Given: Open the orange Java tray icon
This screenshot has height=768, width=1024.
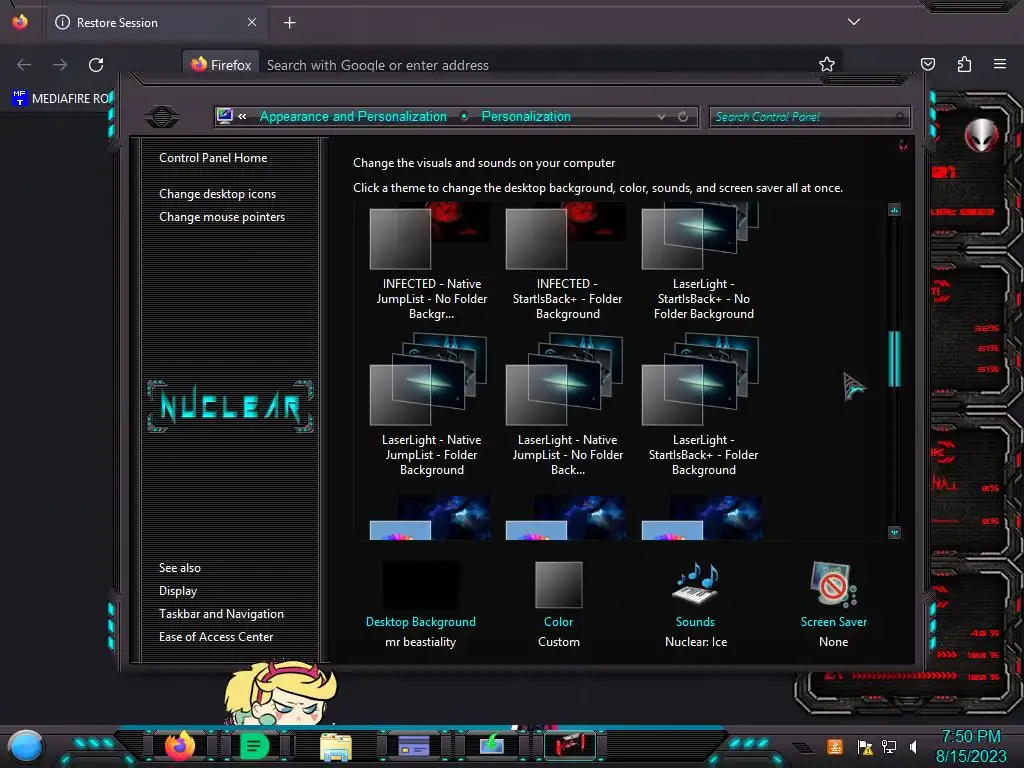Looking at the screenshot, I should 835,746.
